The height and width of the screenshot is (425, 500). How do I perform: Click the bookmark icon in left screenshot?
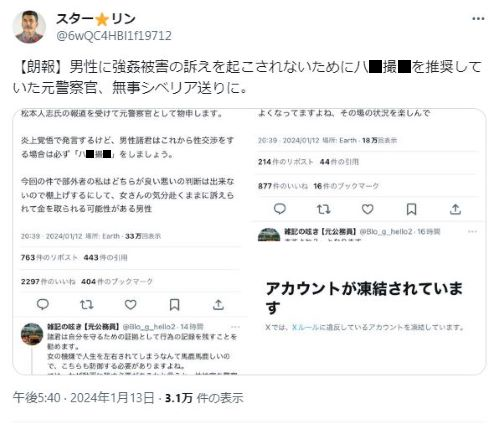coord(174,304)
